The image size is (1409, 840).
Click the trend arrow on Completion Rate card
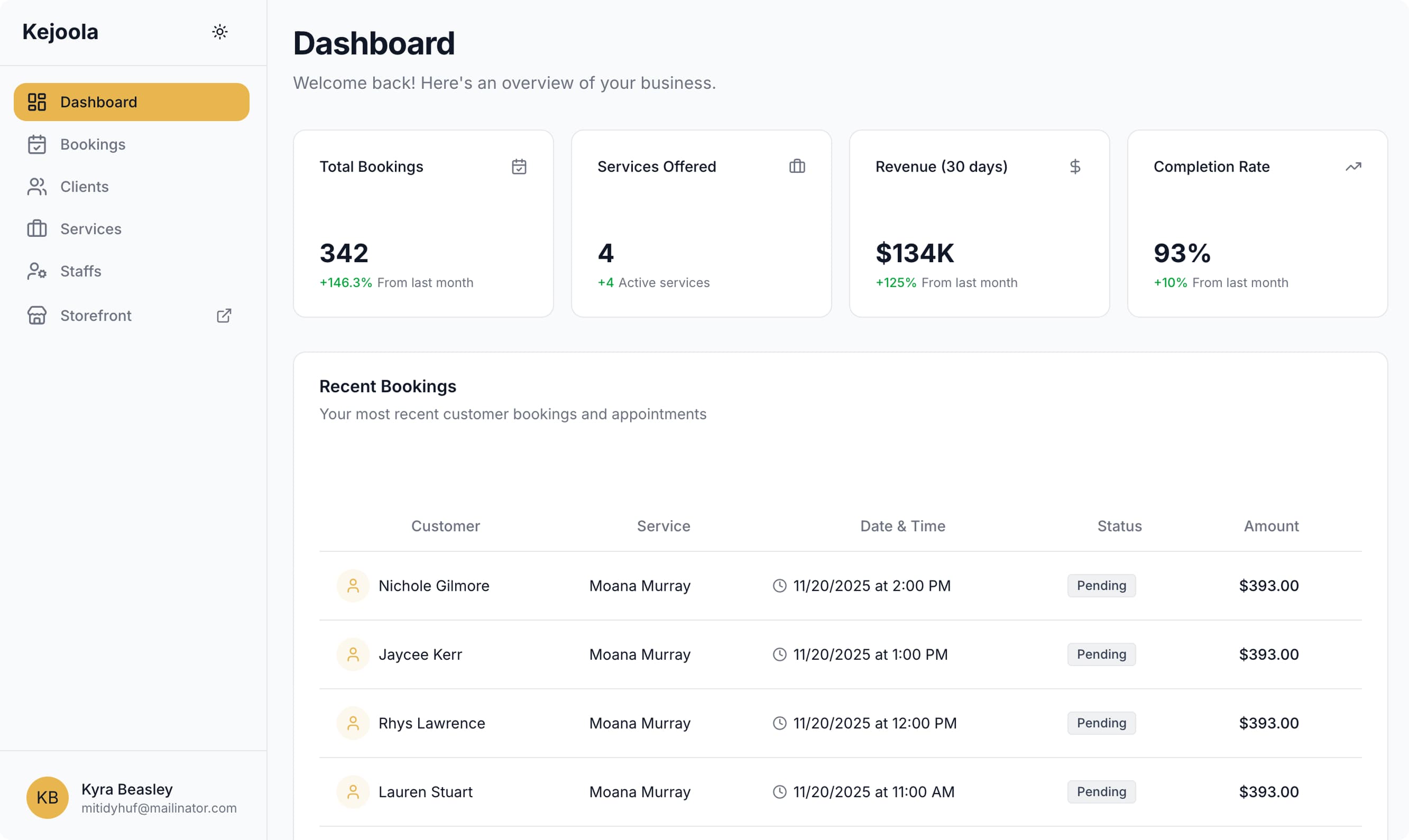(1353, 167)
